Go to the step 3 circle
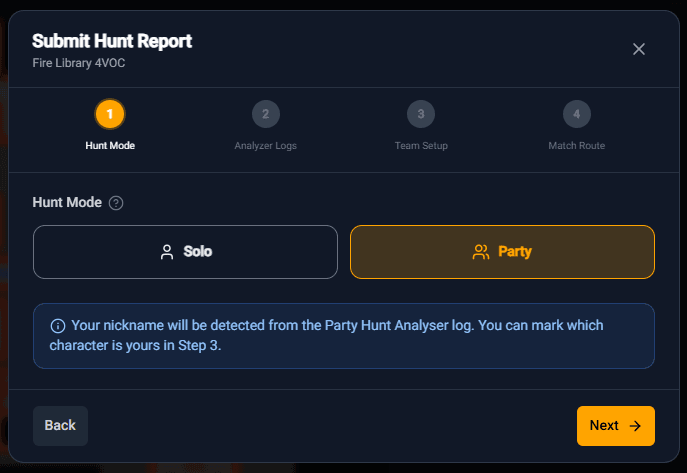The height and width of the screenshot is (473, 687). tap(421, 114)
